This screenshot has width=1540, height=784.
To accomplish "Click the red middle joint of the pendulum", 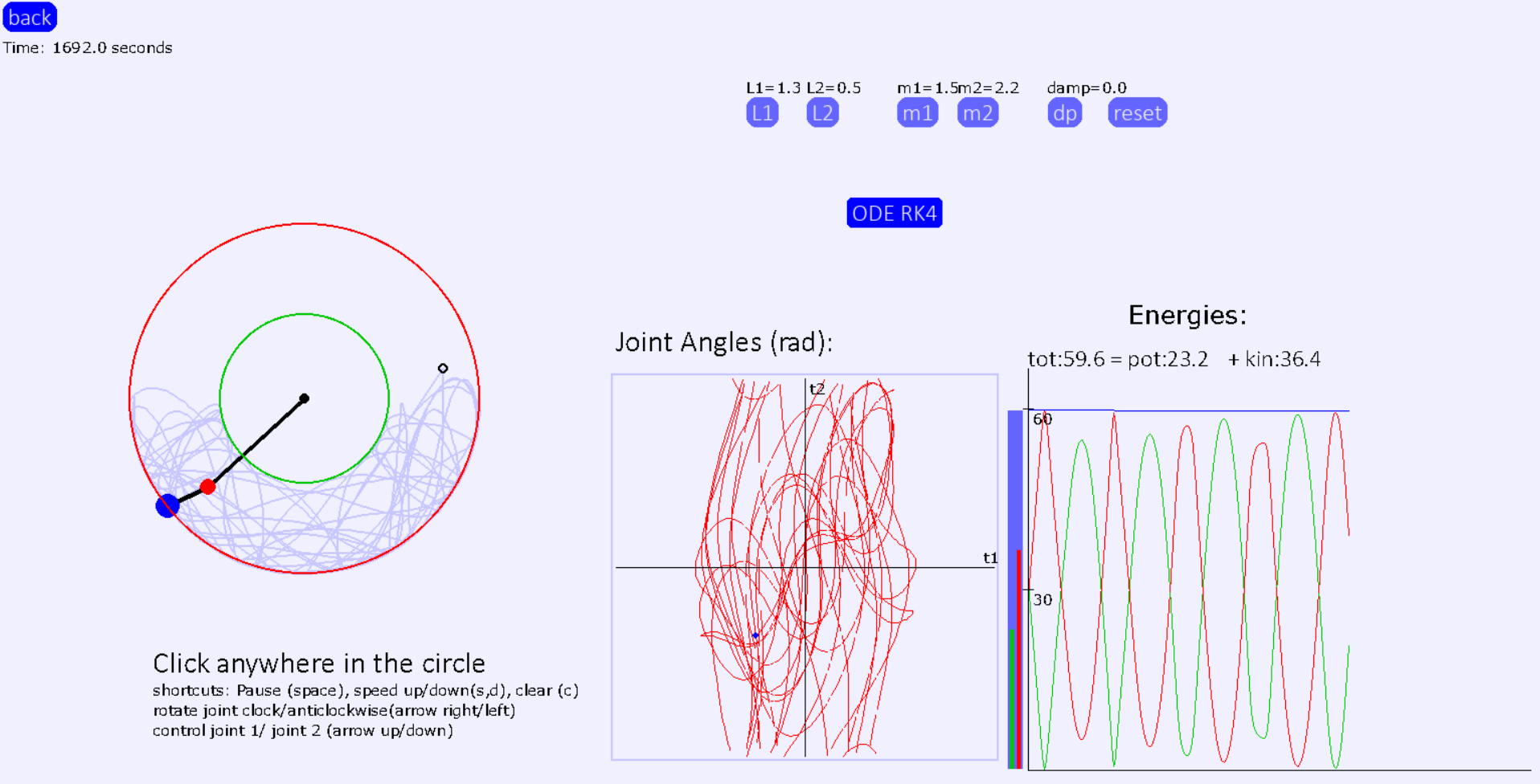I will click(208, 485).
